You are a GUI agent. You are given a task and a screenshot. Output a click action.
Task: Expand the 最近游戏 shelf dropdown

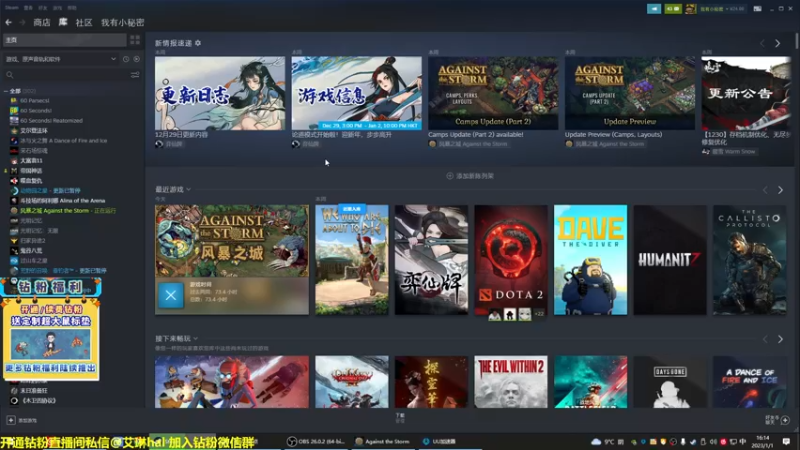click(189, 189)
